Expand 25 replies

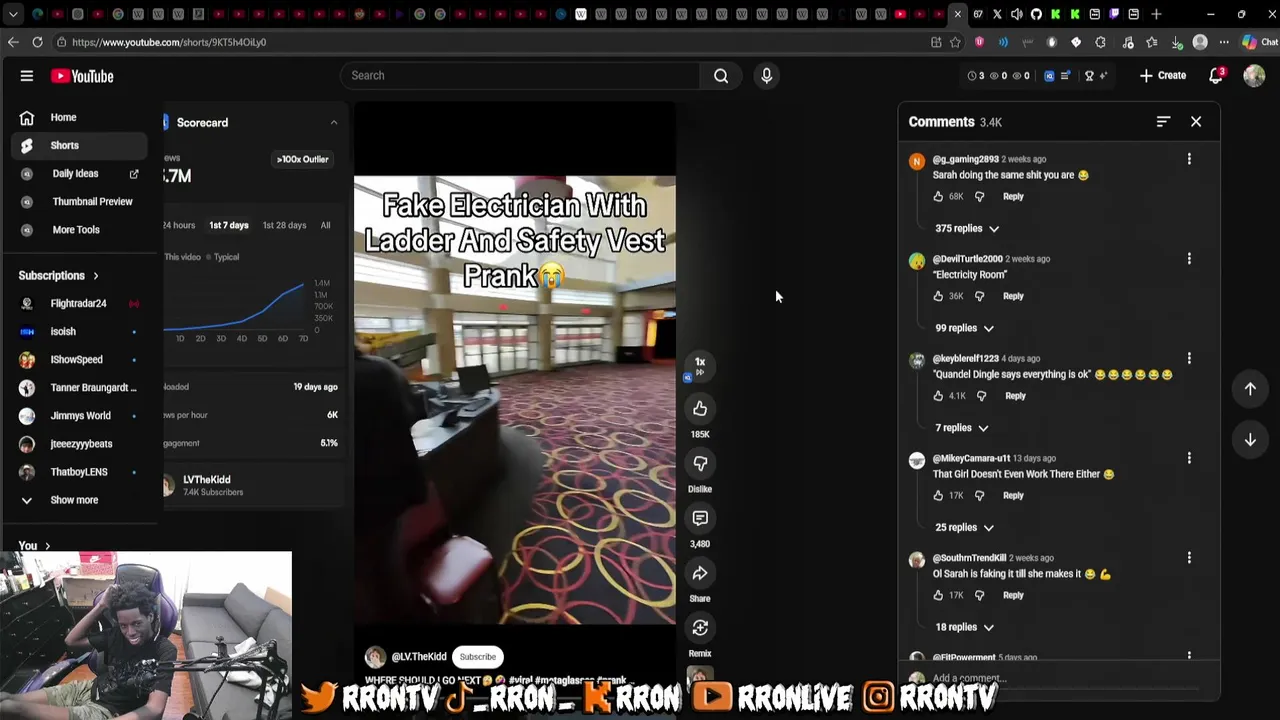coord(964,528)
